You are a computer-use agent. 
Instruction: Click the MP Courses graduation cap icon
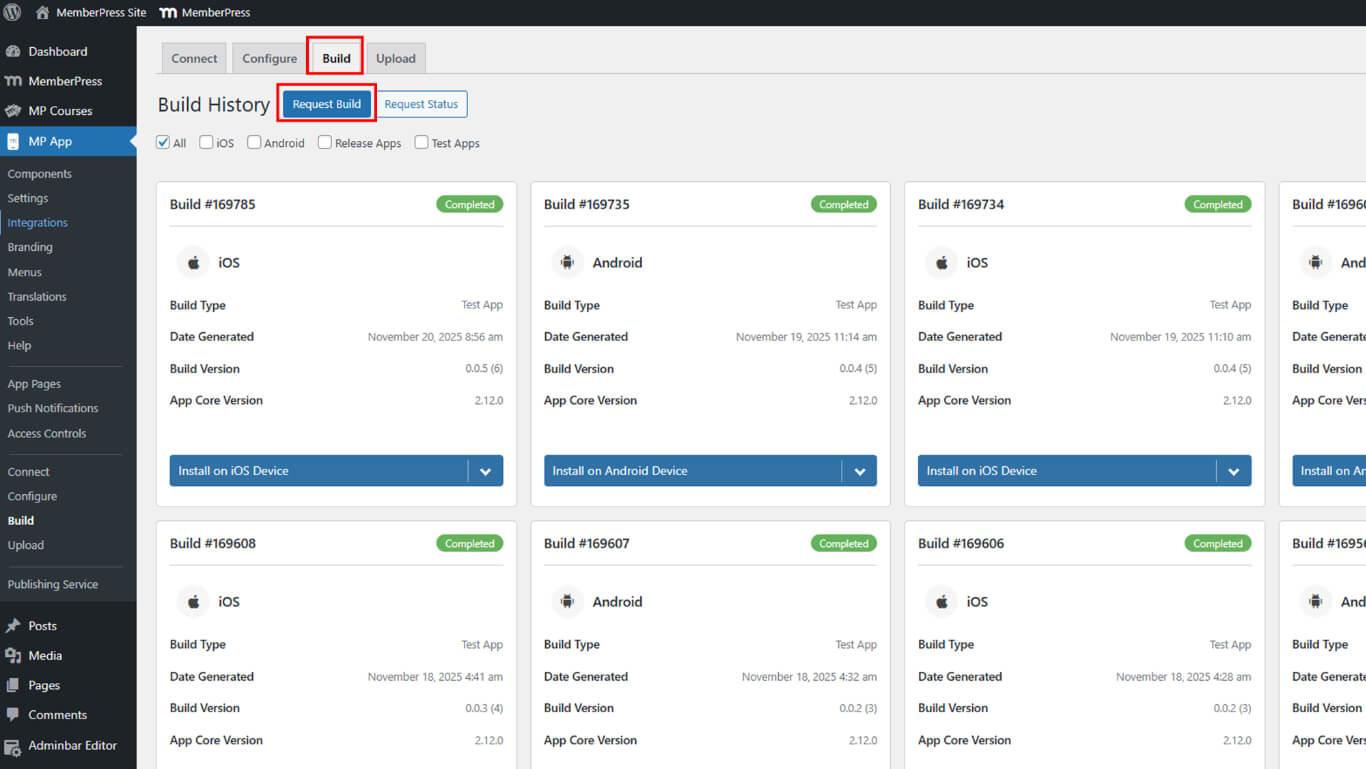[13, 111]
